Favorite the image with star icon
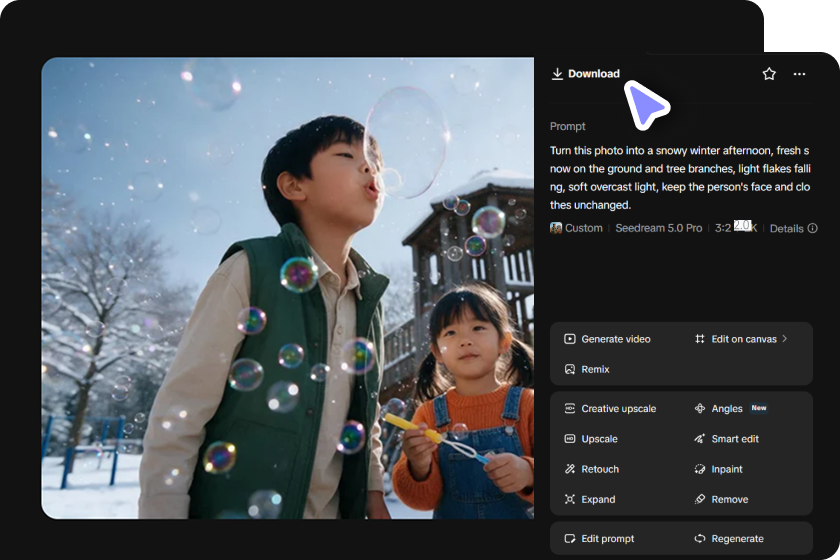Viewport: 840px width, 560px height. pyautogui.click(x=769, y=74)
